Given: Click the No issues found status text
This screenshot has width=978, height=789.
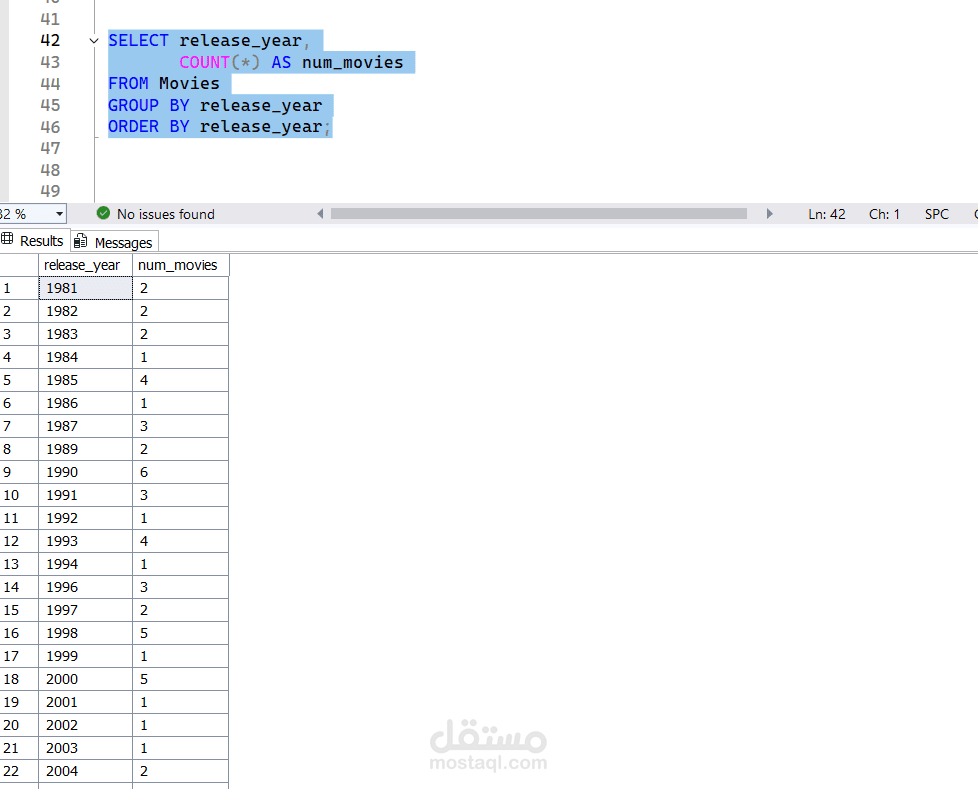Looking at the screenshot, I should pos(166,214).
